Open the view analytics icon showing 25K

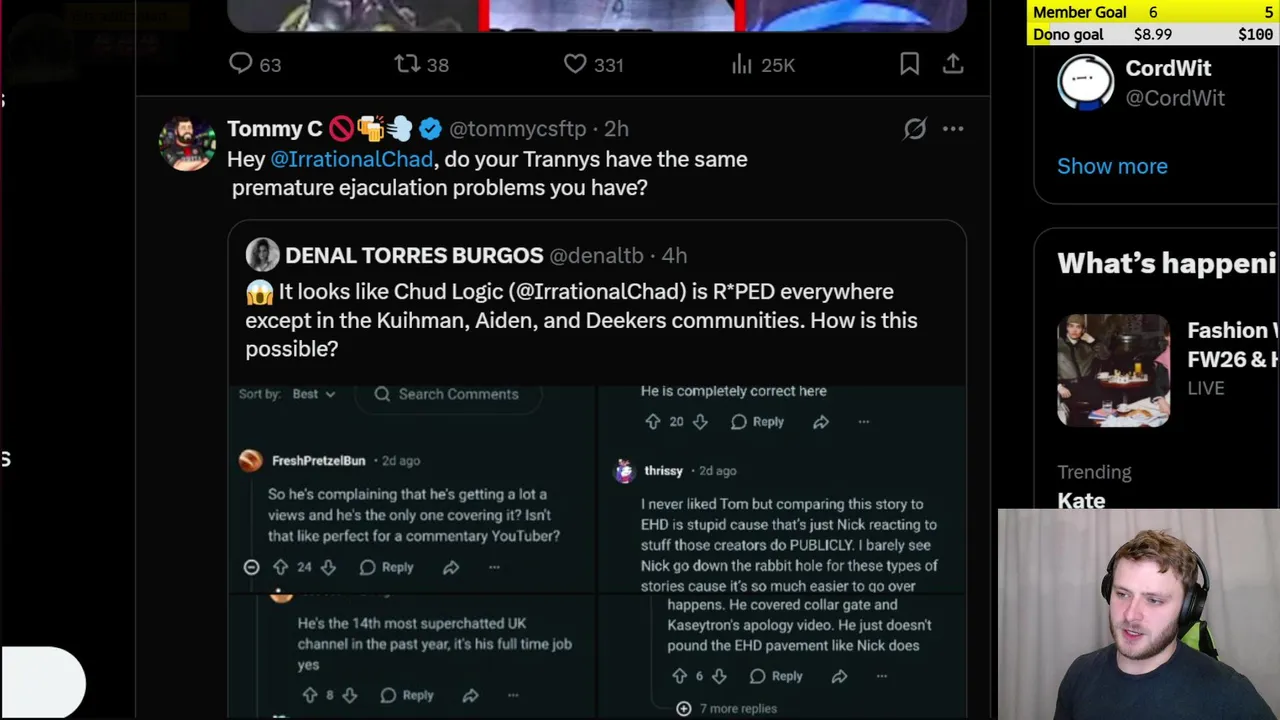[x=741, y=64]
